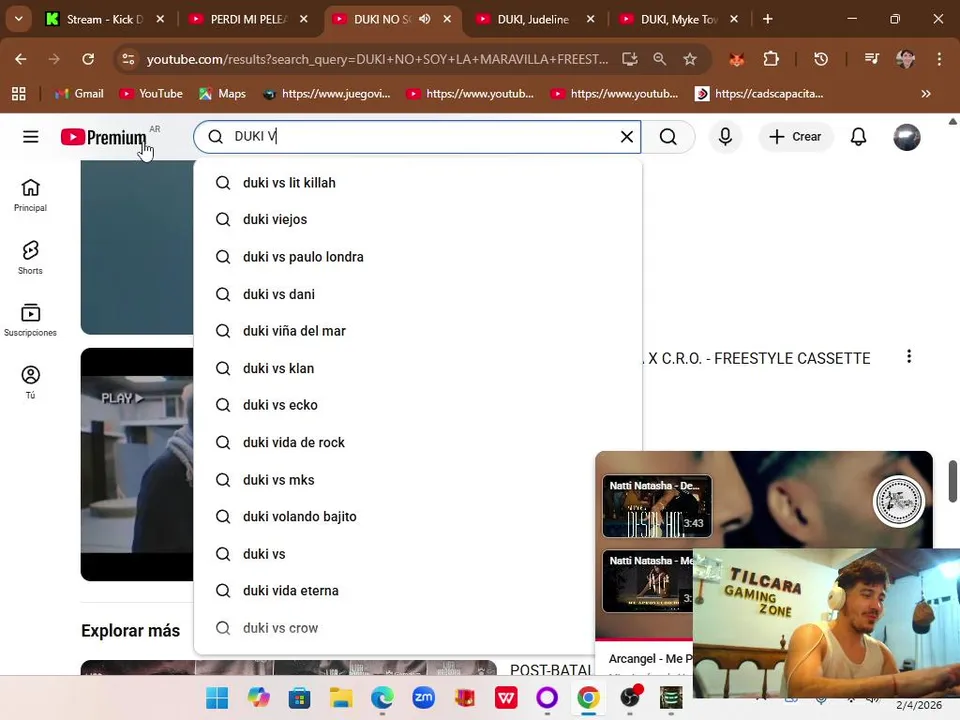Click the magnifier search button
Image resolution: width=960 pixels, height=720 pixels.
[668, 137]
